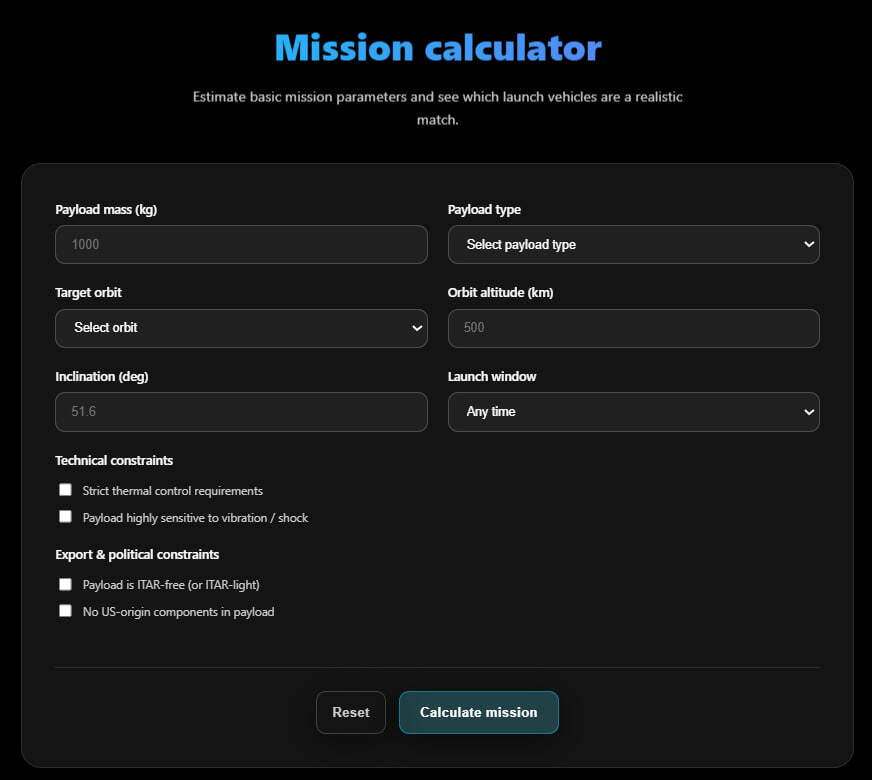
Task: Open the Payload type dropdown
Action: tap(633, 244)
